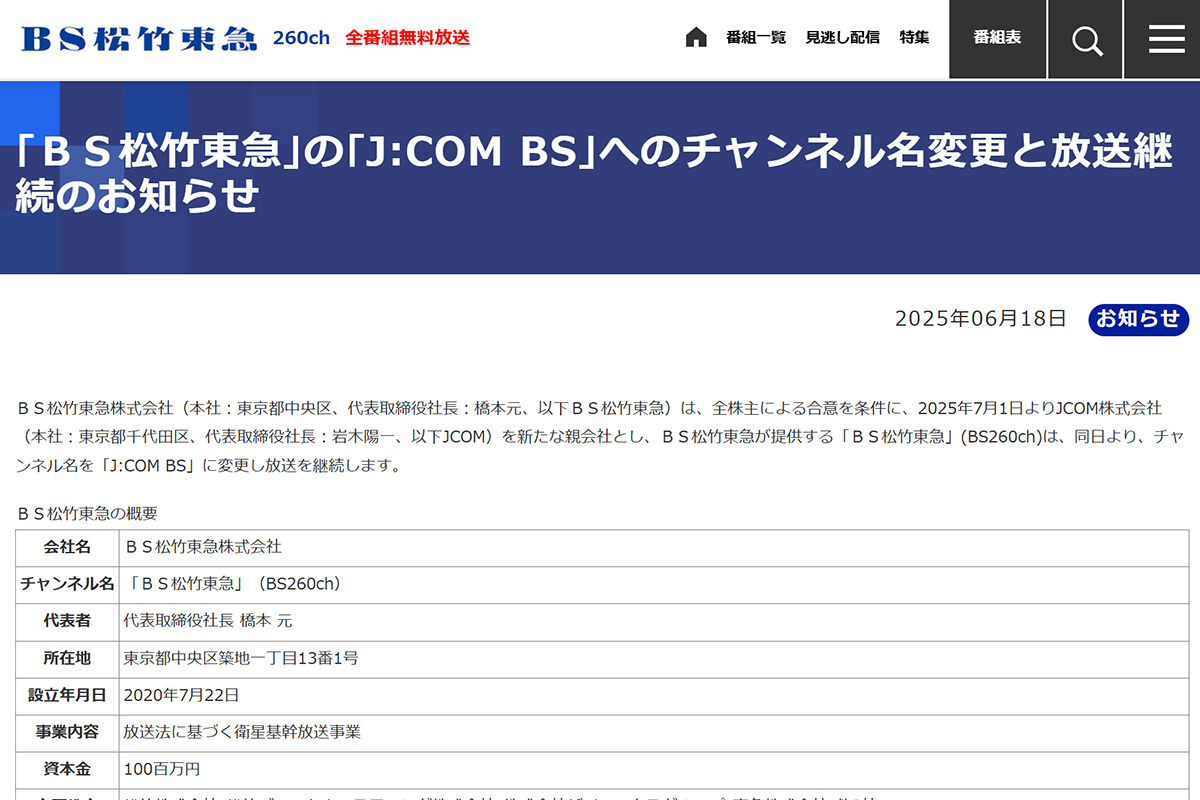Open the site search with the magnifying glass icon
Screen dimensions: 1200x800
(1084, 39)
